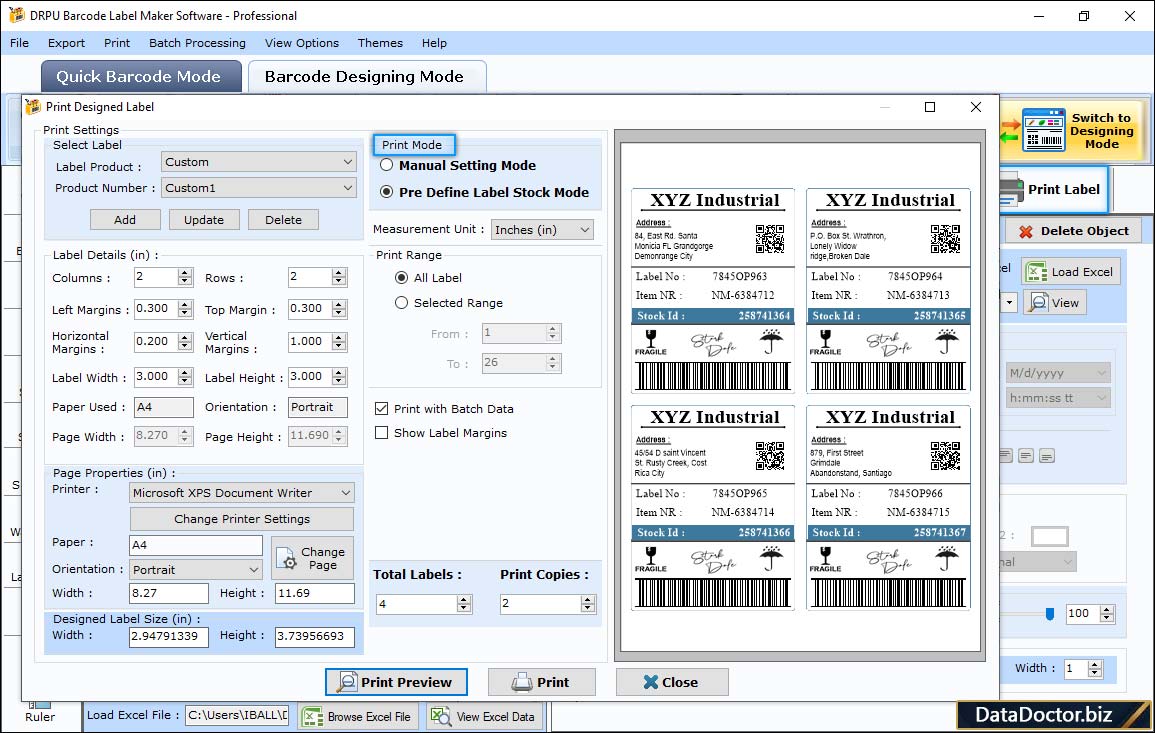
Task: Open the Batch Processing menu
Action: coord(197,43)
